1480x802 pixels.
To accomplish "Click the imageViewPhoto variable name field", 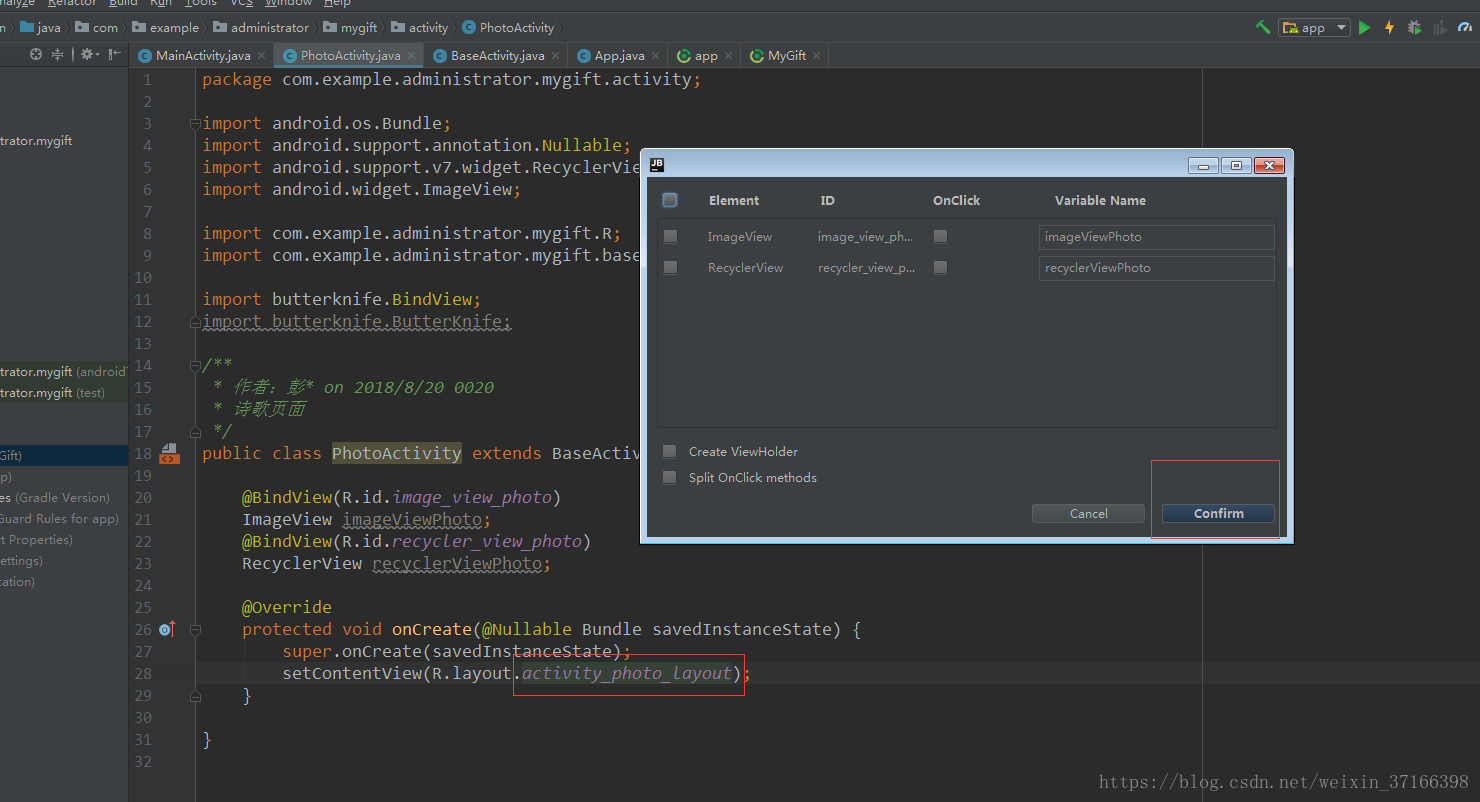I will [1156, 237].
